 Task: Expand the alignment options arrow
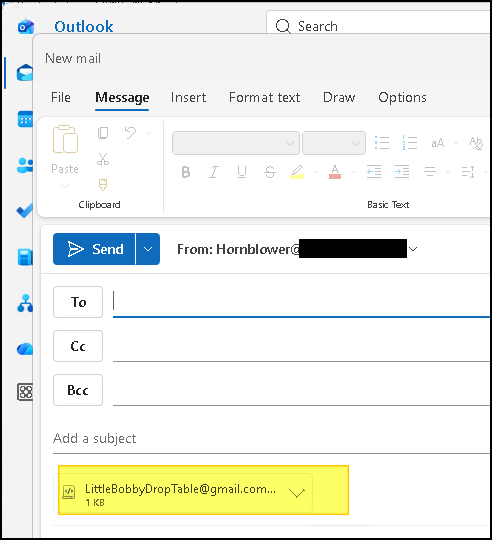click(x=448, y=172)
